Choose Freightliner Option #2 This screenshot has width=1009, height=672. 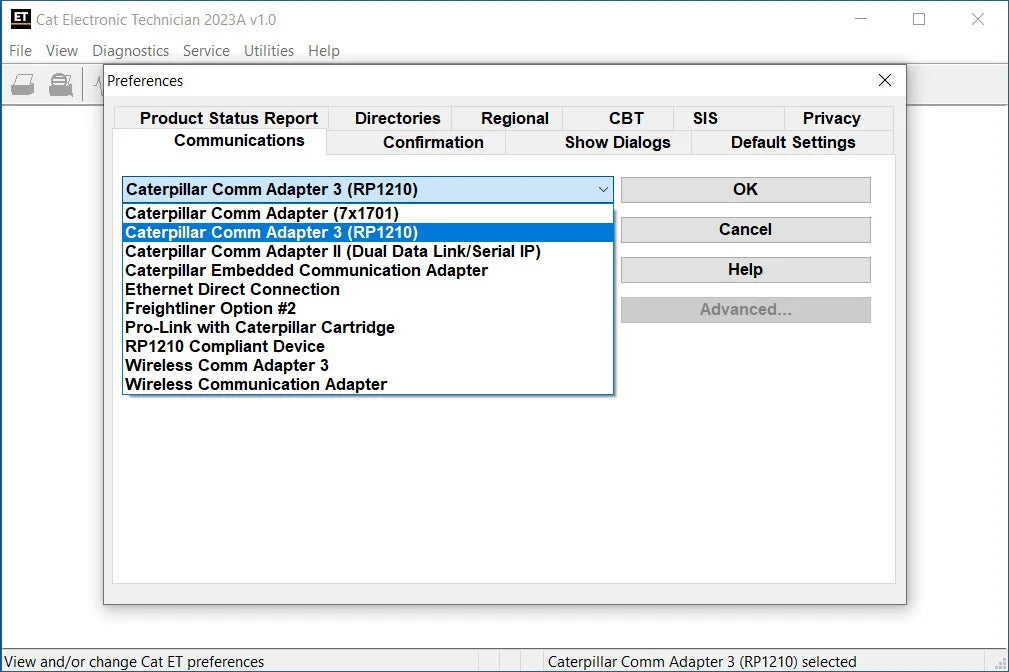(367, 308)
